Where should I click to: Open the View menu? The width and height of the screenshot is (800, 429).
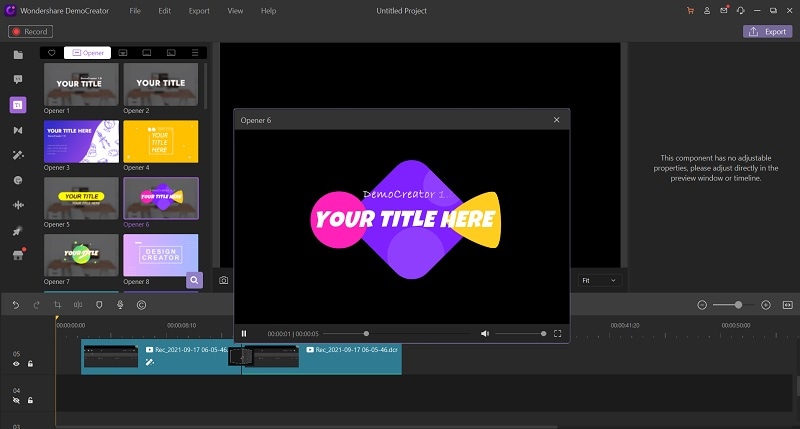(235, 11)
